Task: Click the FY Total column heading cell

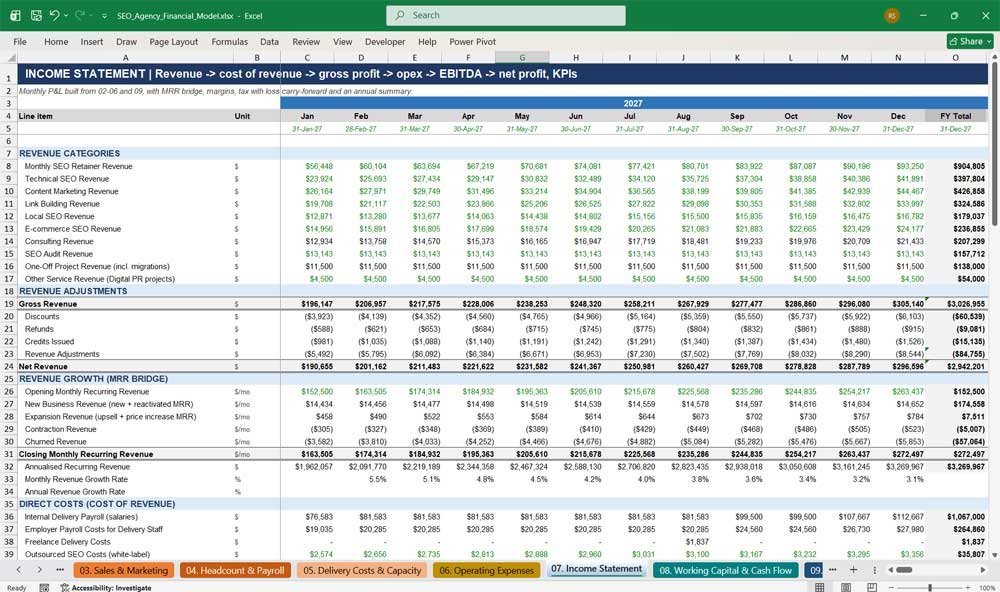Action: click(955, 116)
